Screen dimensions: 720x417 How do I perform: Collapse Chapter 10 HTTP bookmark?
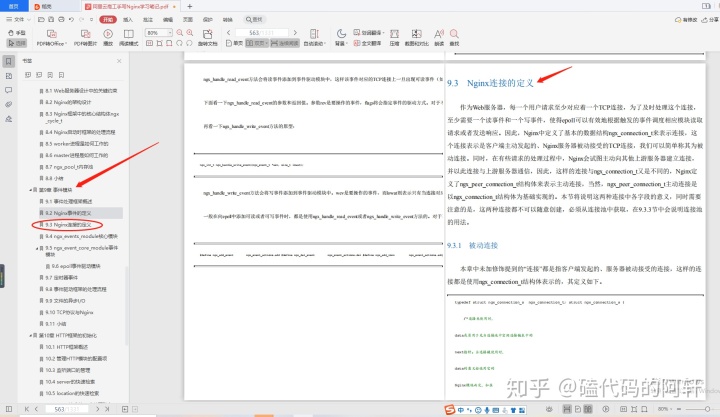point(30,335)
